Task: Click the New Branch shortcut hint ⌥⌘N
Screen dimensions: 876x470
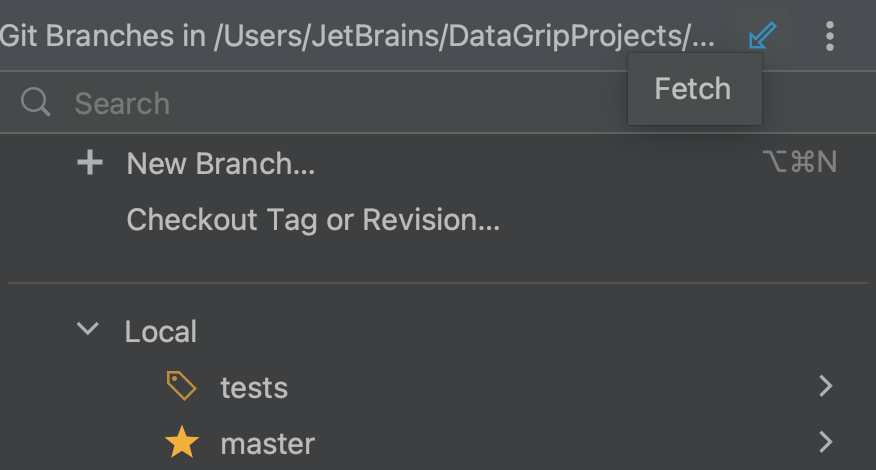Action: point(800,162)
